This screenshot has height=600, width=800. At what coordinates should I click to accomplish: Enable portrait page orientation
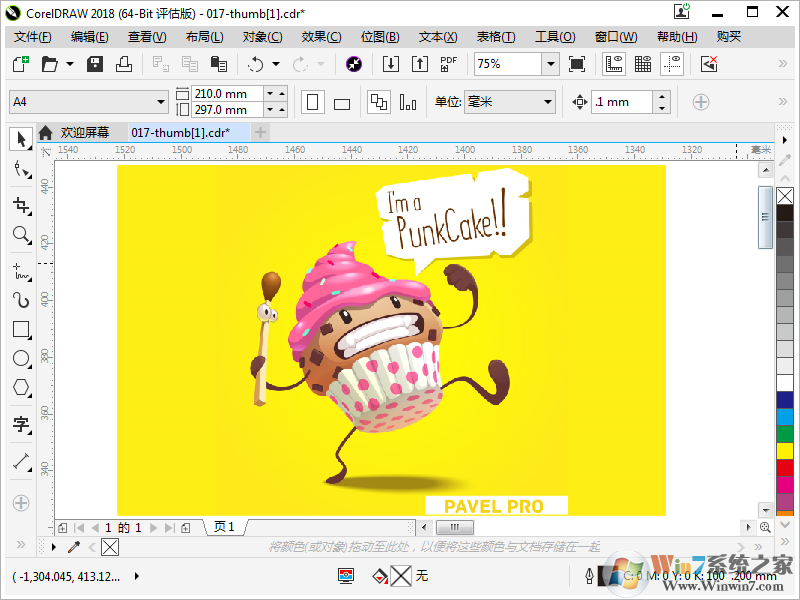311,103
